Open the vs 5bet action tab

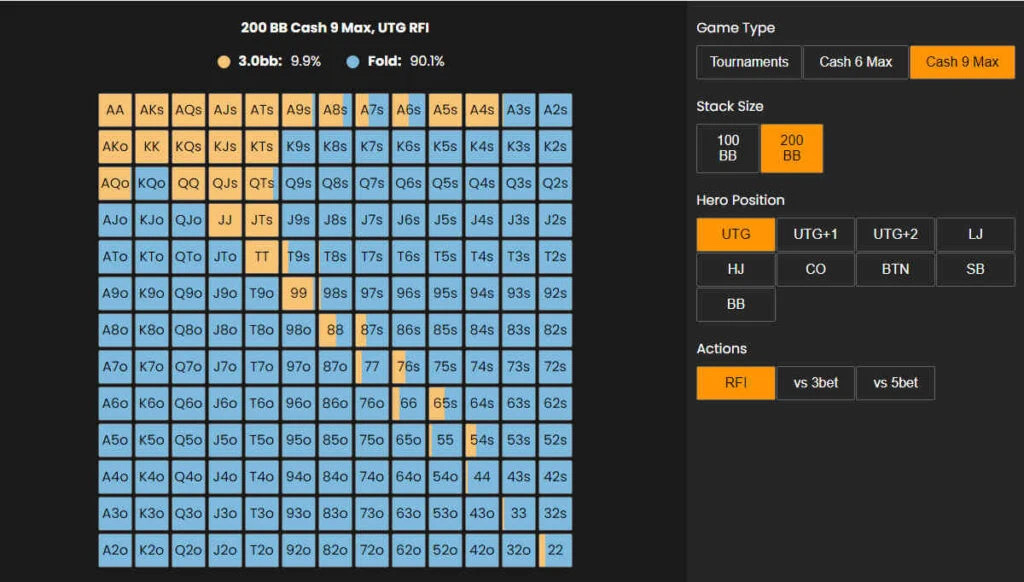tap(895, 383)
